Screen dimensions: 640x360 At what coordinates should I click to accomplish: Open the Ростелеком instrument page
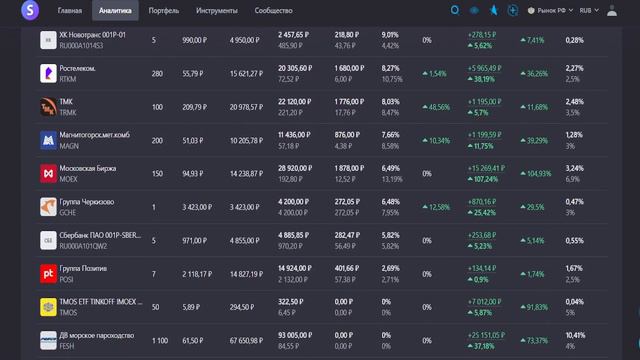point(78,69)
